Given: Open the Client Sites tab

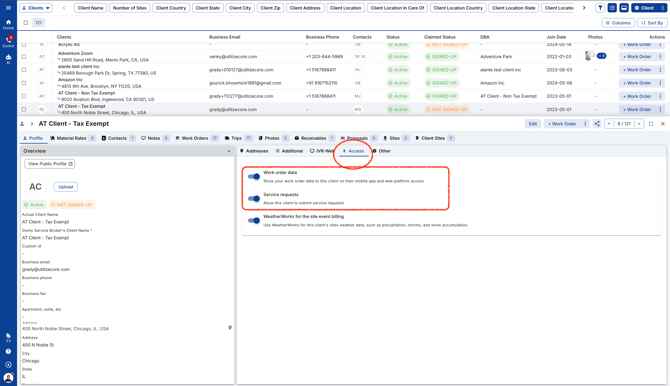Looking at the screenshot, I should 435,138.
